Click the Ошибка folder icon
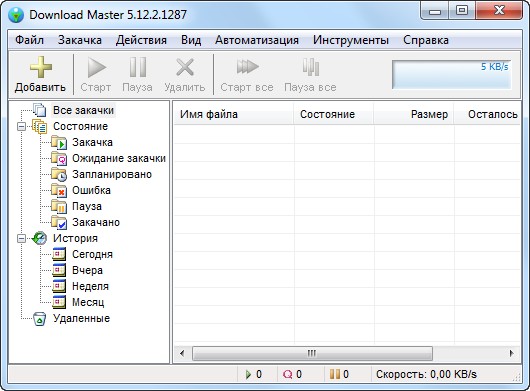The image size is (530, 391). [x=59, y=190]
